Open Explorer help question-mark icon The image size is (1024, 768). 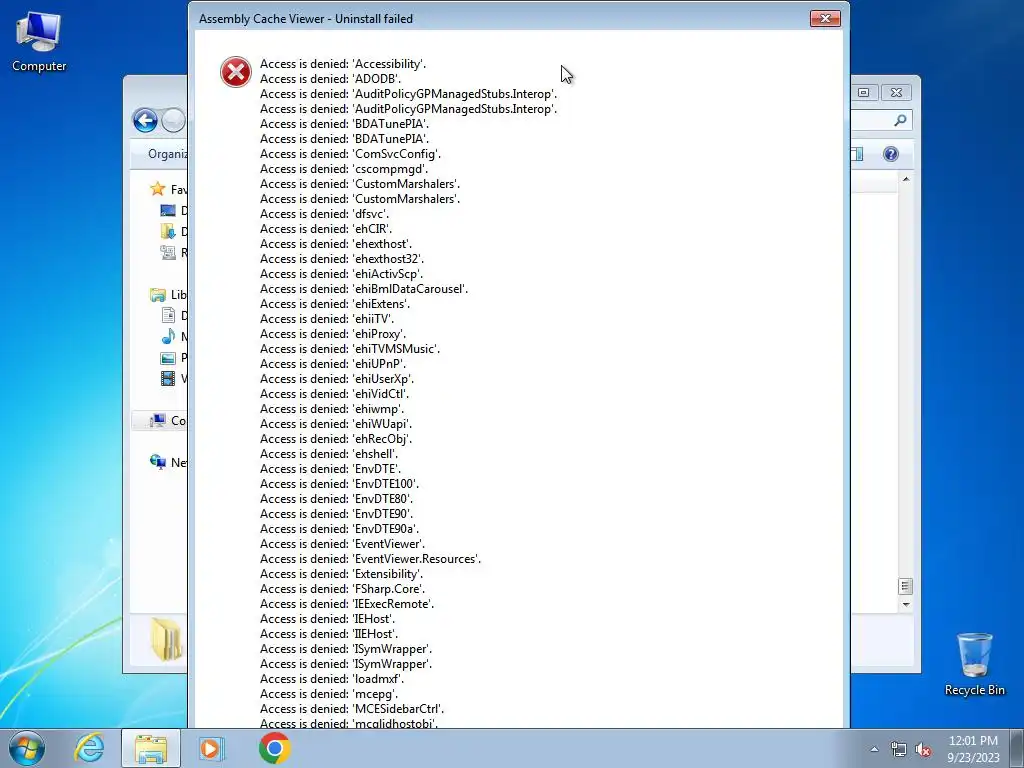(891, 154)
